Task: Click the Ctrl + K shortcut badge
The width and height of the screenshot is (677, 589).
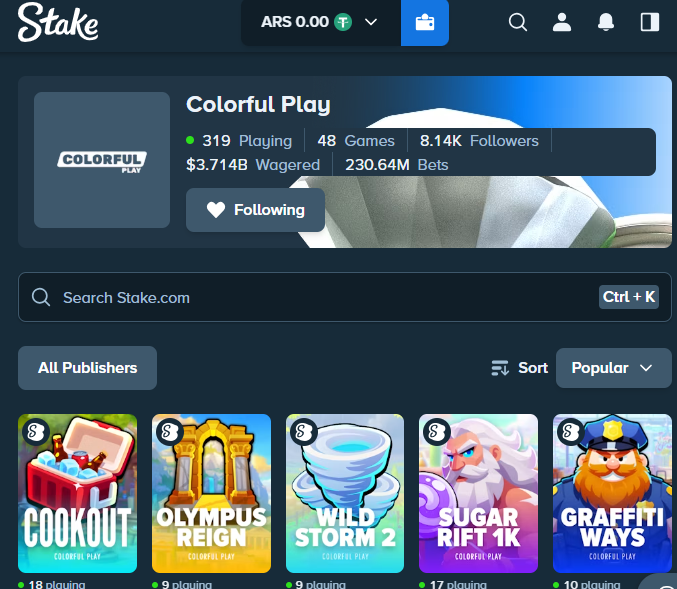Action: [x=629, y=297]
